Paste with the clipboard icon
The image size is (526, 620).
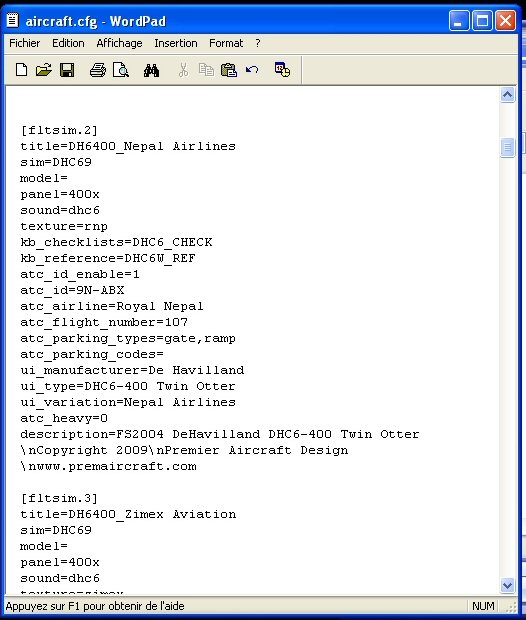click(229, 70)
